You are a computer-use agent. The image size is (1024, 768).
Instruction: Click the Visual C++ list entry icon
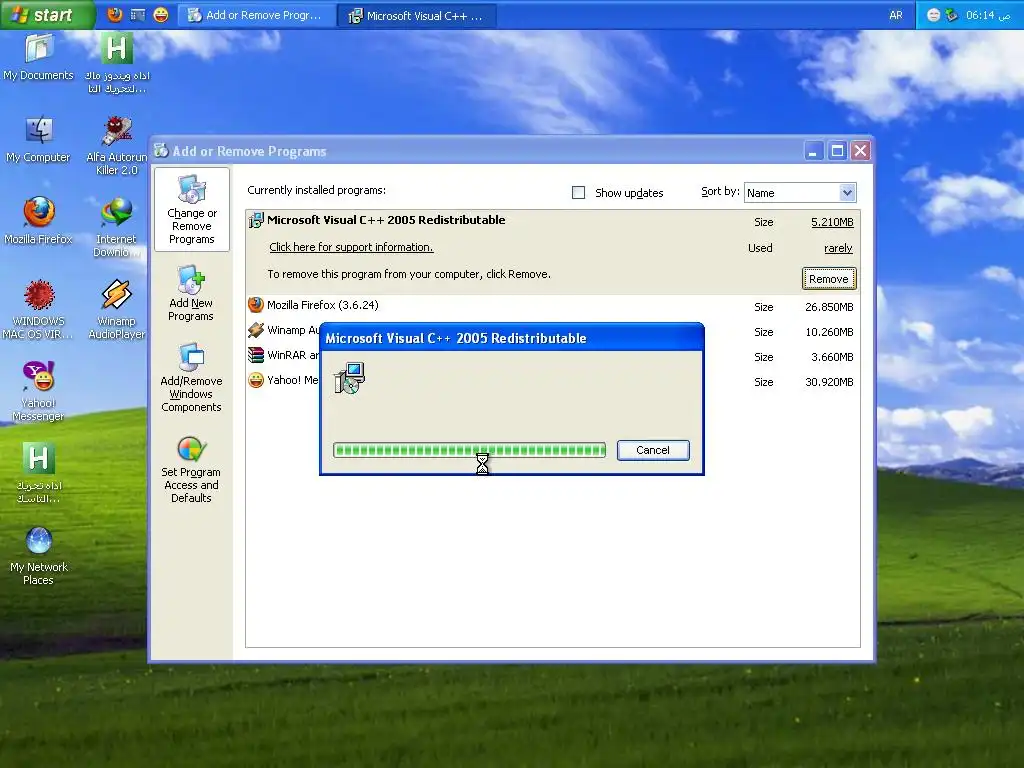coord(256,221)
